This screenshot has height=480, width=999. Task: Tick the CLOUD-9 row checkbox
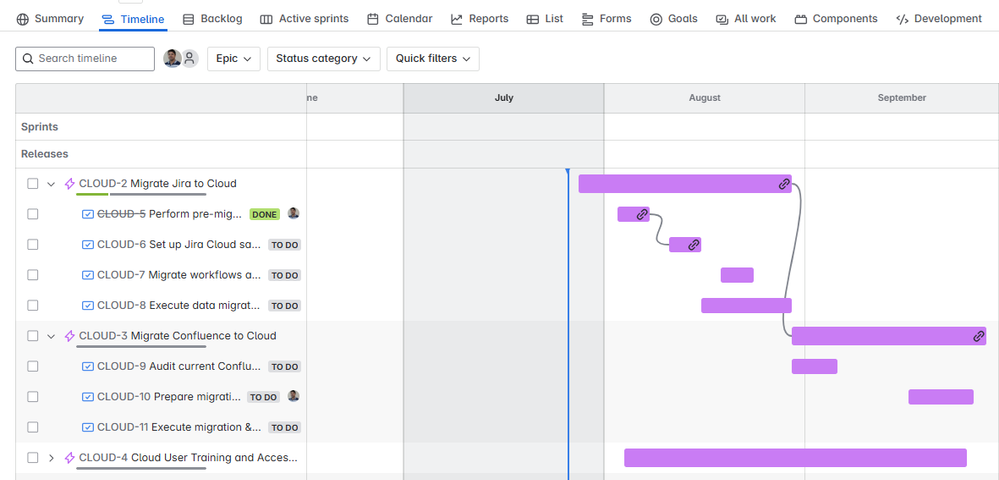32,367
